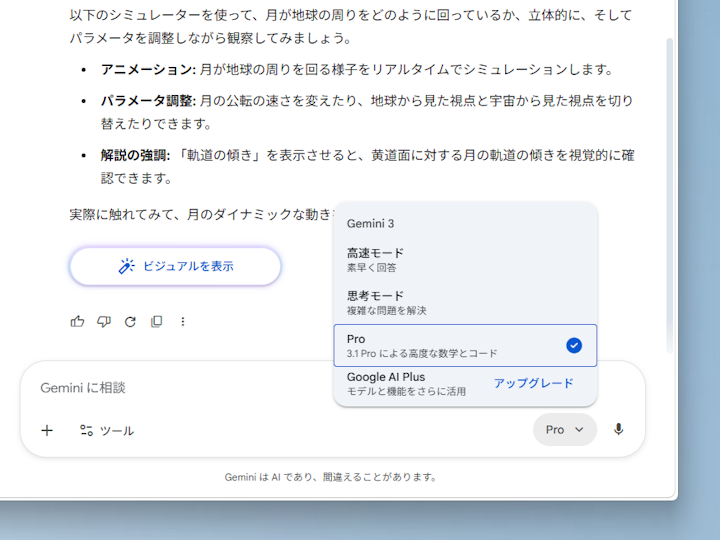Click the ビジュアルを表示 button
The width and height of the screenshot is (720, 540).
pos(175,266)
